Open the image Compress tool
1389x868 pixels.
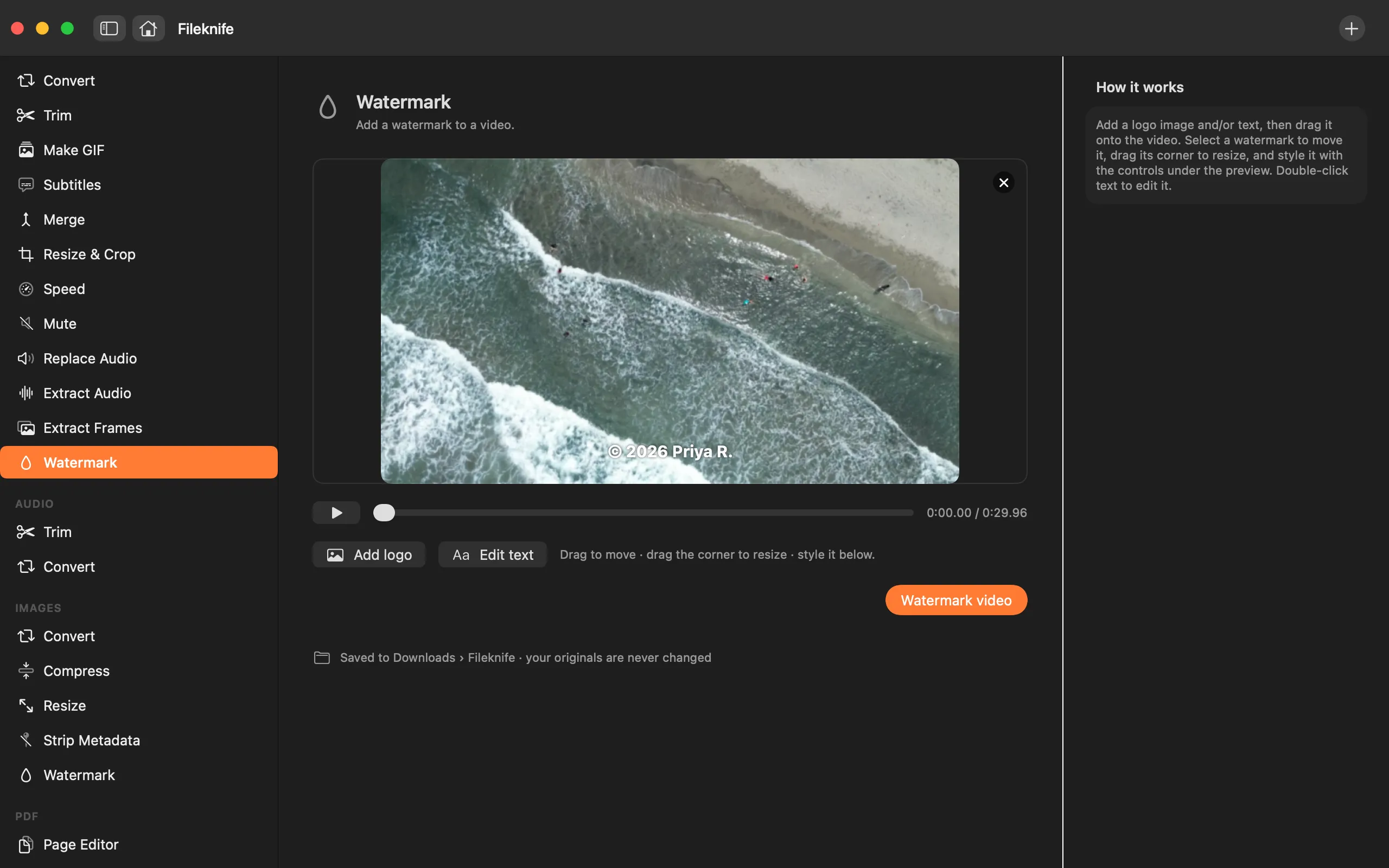(x=139, y=671)
